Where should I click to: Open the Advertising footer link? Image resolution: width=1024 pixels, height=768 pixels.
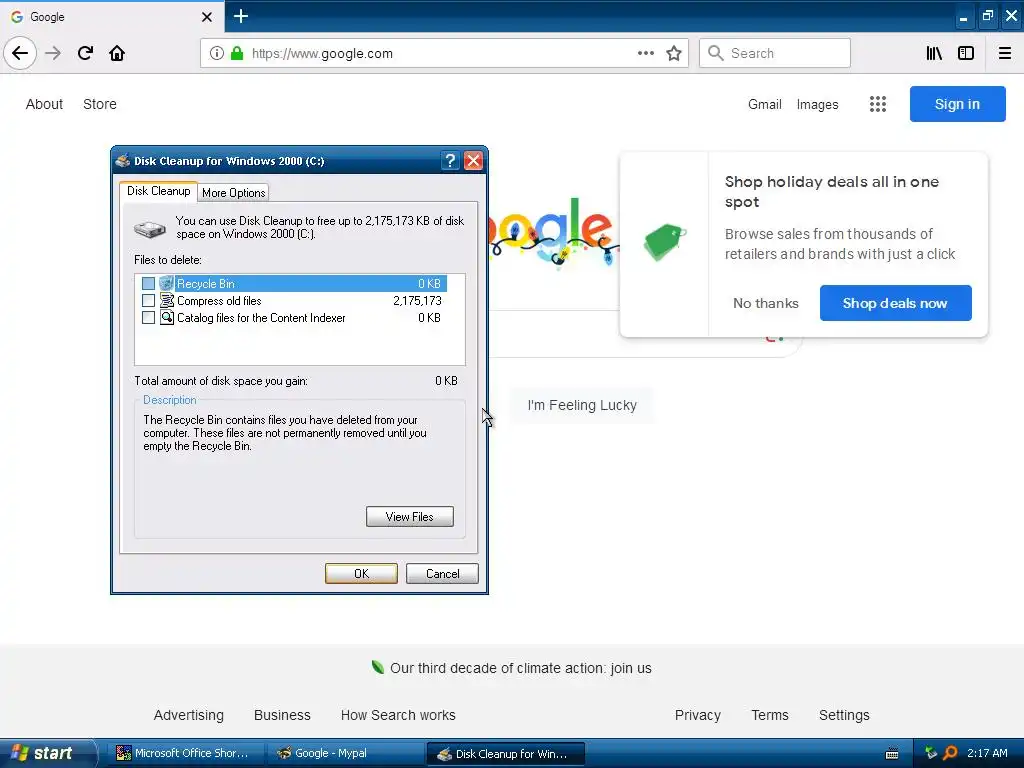tap(189, 715)
